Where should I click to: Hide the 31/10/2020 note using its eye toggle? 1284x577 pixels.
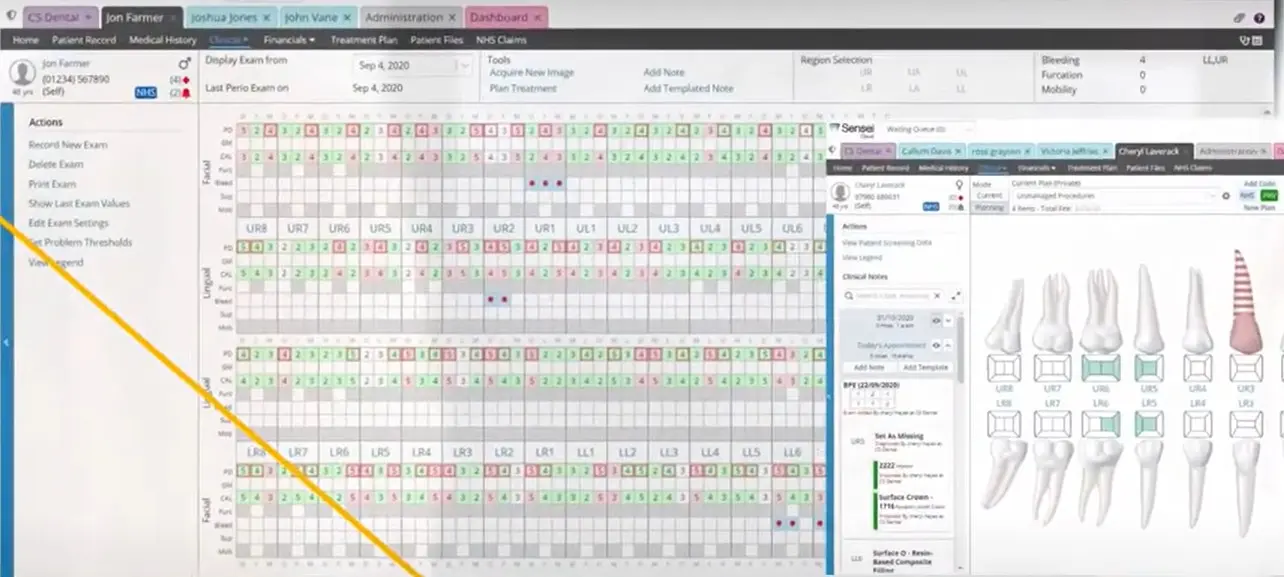[936, 320]
